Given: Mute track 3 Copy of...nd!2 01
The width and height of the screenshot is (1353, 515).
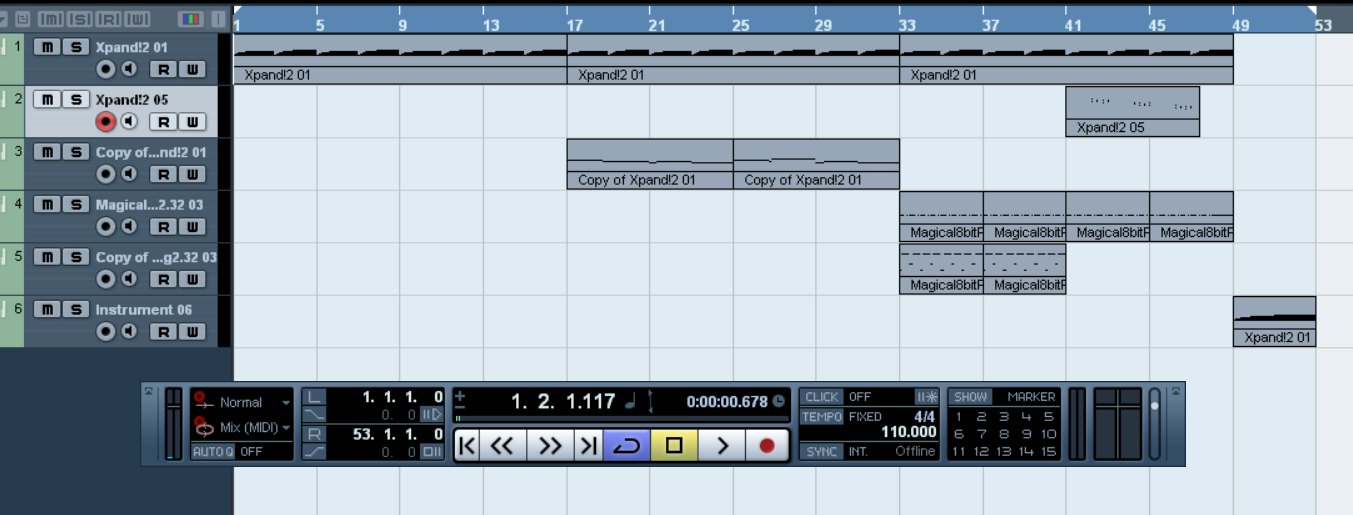Looking at the screenshot, I should [x=47, y=151].
